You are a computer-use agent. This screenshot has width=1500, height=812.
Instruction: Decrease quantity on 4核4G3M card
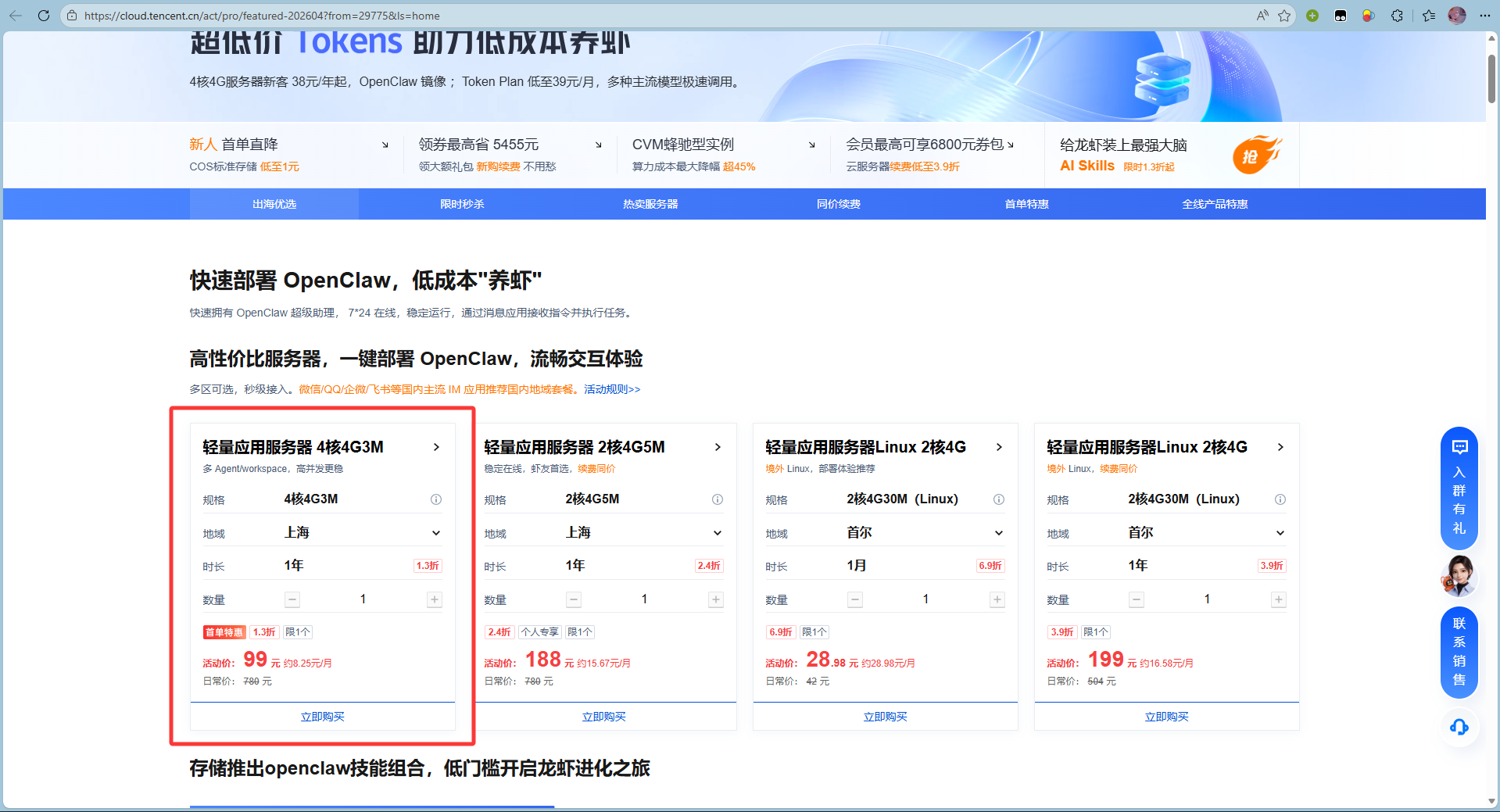tap(292, 599)
